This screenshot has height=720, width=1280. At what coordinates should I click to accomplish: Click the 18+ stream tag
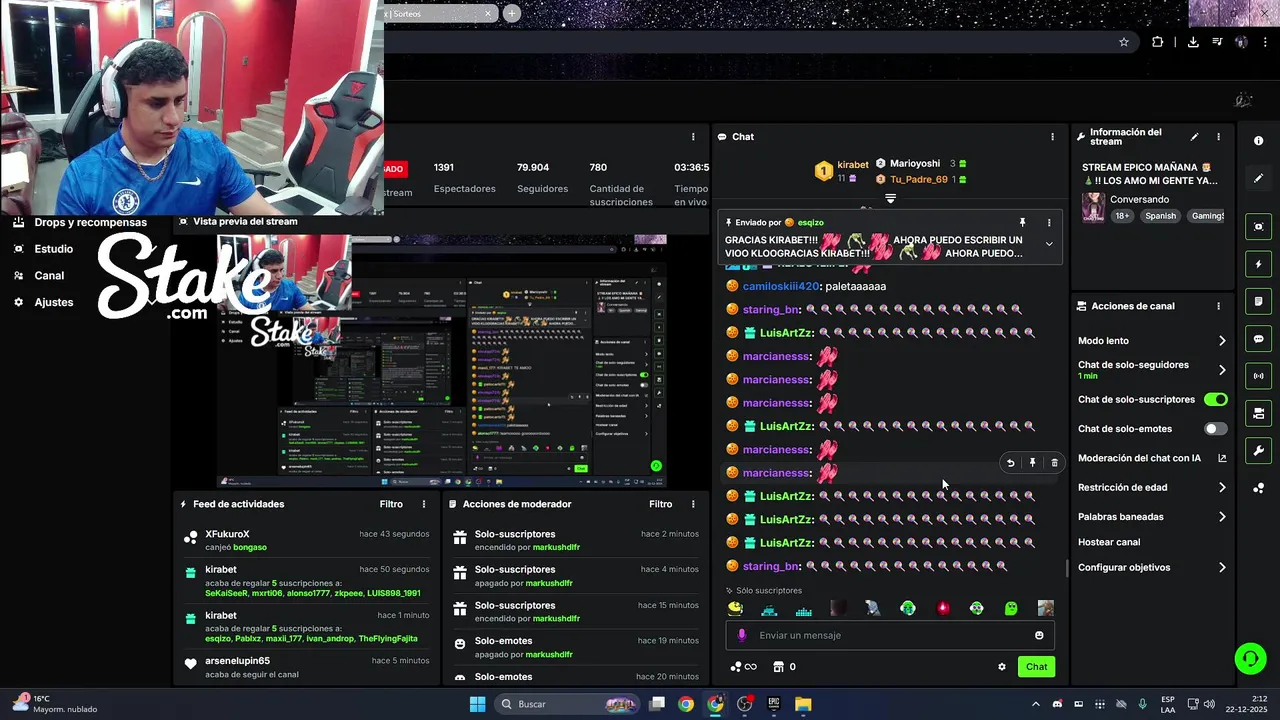[x=1122, y=216]
